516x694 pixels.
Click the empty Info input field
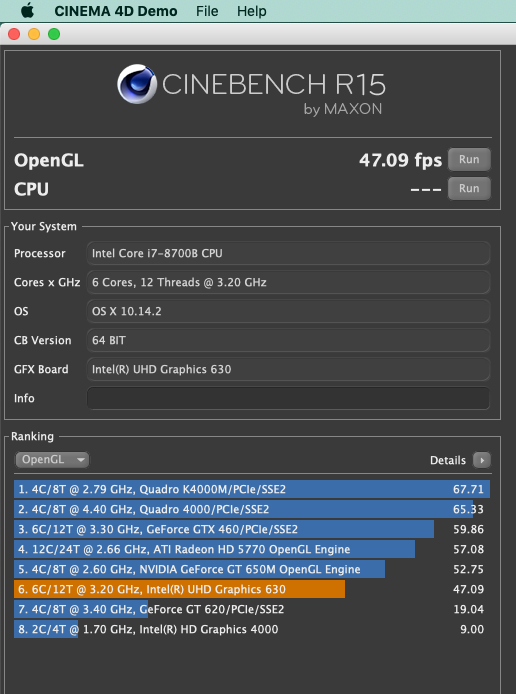tap(288, 398)
